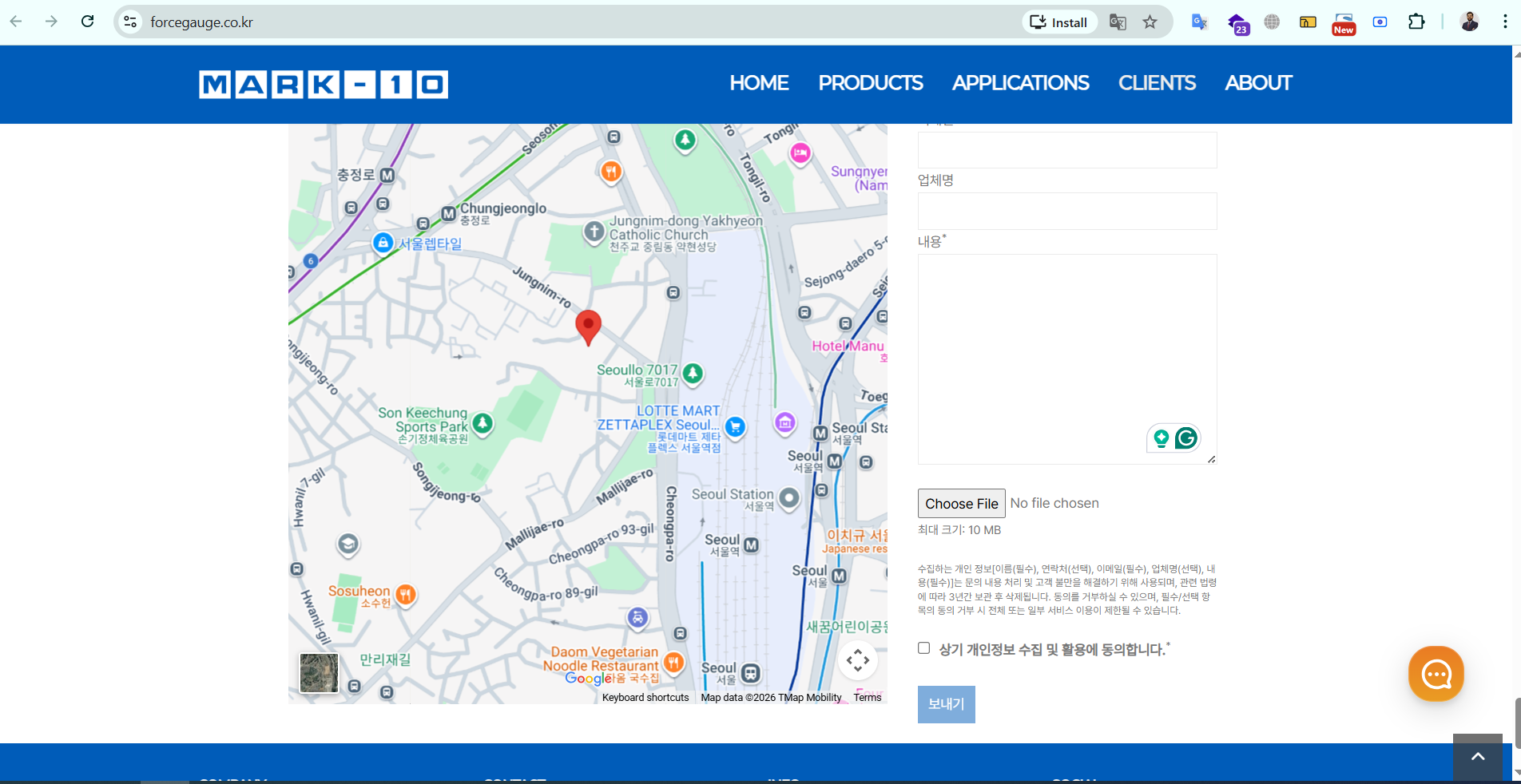Click the input field above 업체명
The image size is (1521, 784).
(1067, 150)
